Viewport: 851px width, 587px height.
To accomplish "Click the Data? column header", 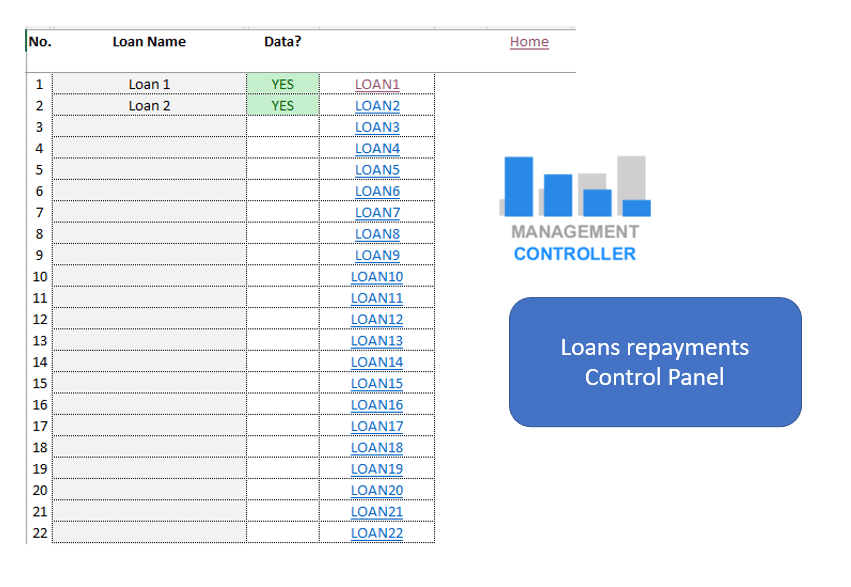I will [283, 42].
